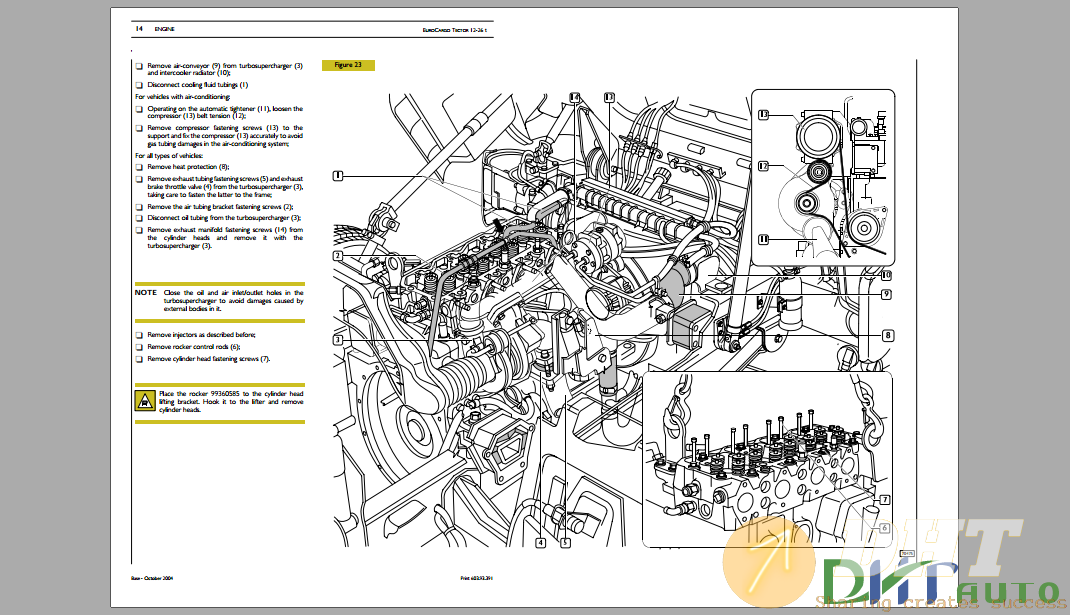This screenshot has width=1070, height=615.
Task: Click callout number 14 above the engine figure
Action: pyautogui.click(x=575, y=98)
